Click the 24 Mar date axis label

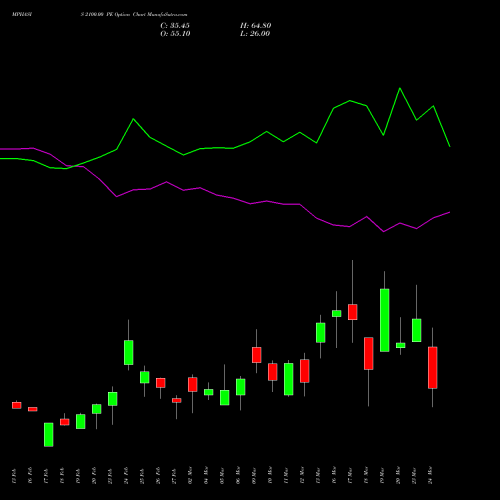430,475
